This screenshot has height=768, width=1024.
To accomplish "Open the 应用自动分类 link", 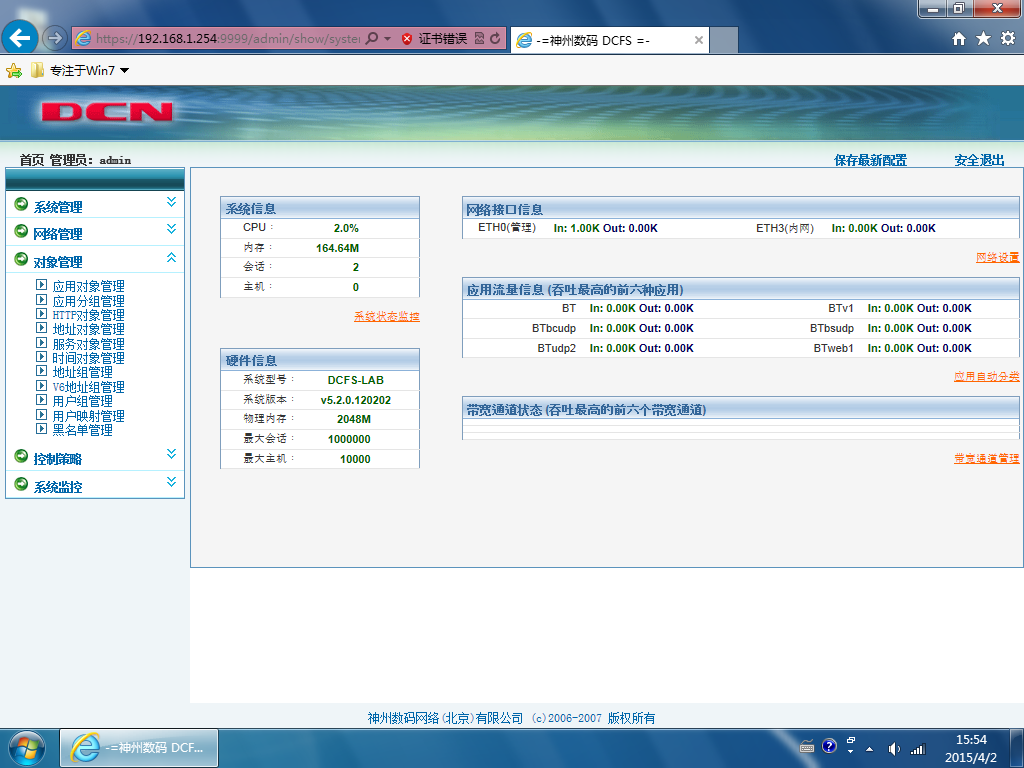I will pyautogui.click(x=986, y=376).
